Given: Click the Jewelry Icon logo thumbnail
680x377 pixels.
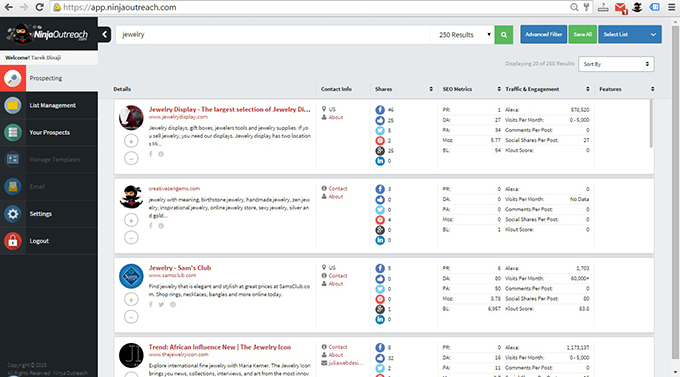Looking at the screenshot, I should click(x=131, y=355).
